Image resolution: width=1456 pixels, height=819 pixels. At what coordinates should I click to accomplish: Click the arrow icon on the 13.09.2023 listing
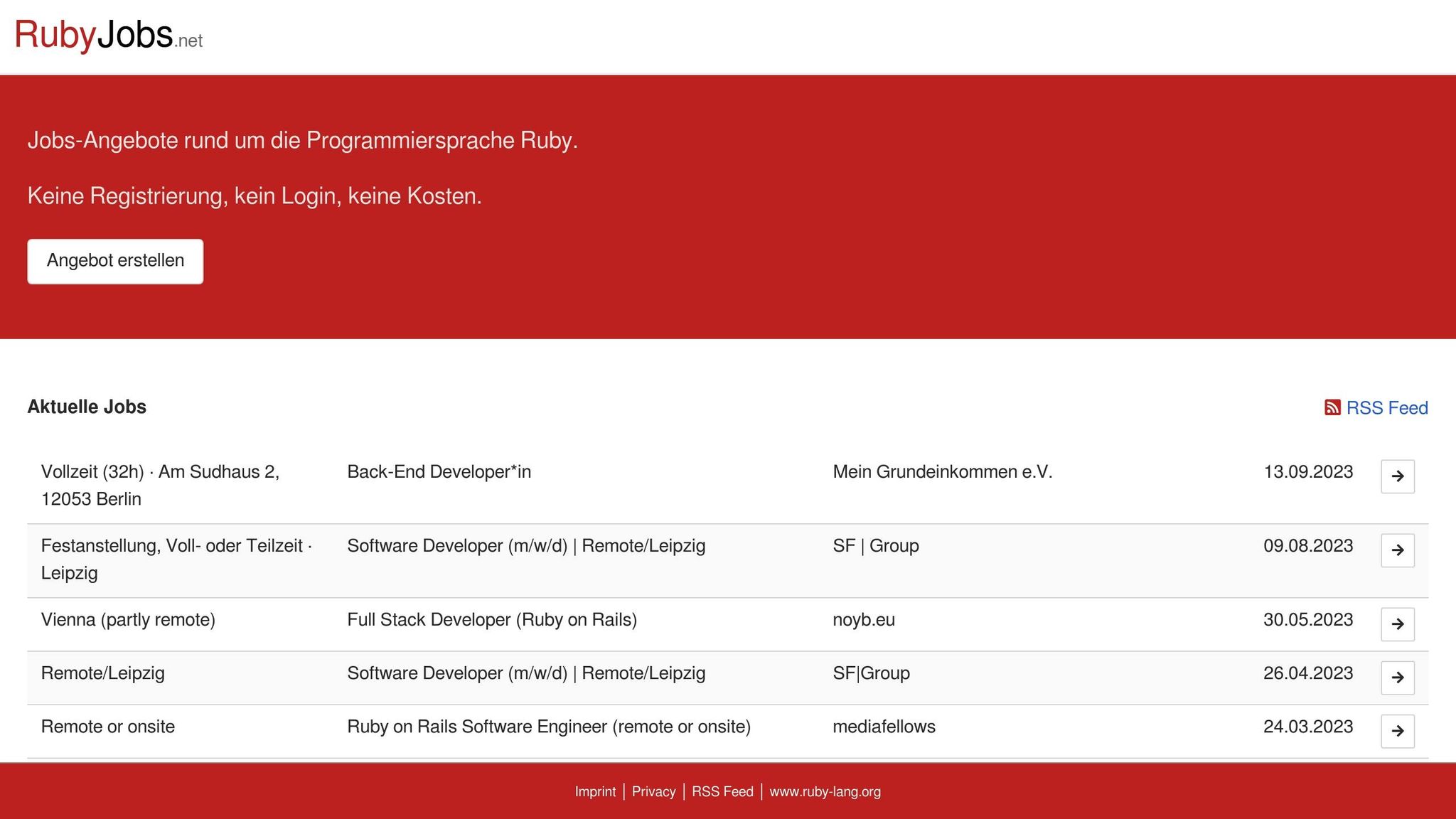point(1398,476)
